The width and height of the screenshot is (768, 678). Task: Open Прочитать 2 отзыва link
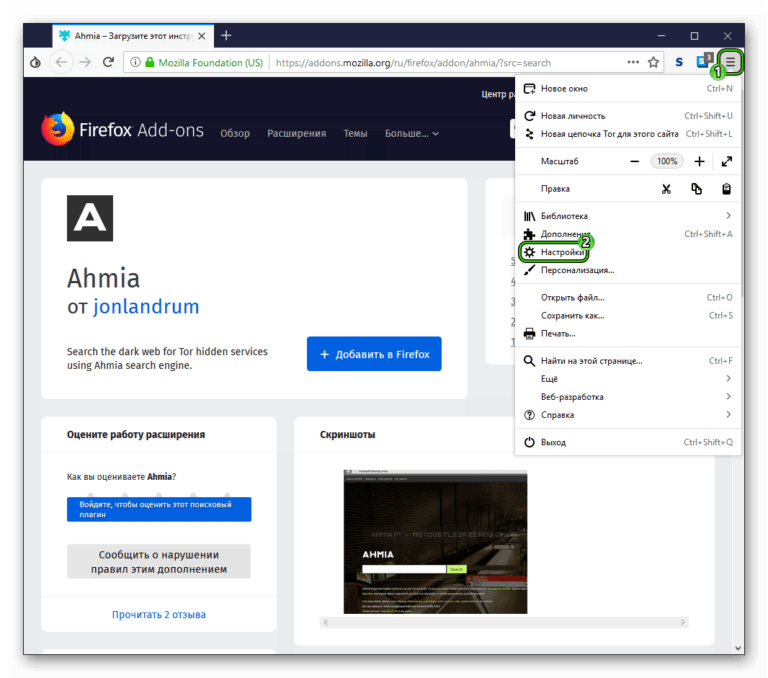159,614
